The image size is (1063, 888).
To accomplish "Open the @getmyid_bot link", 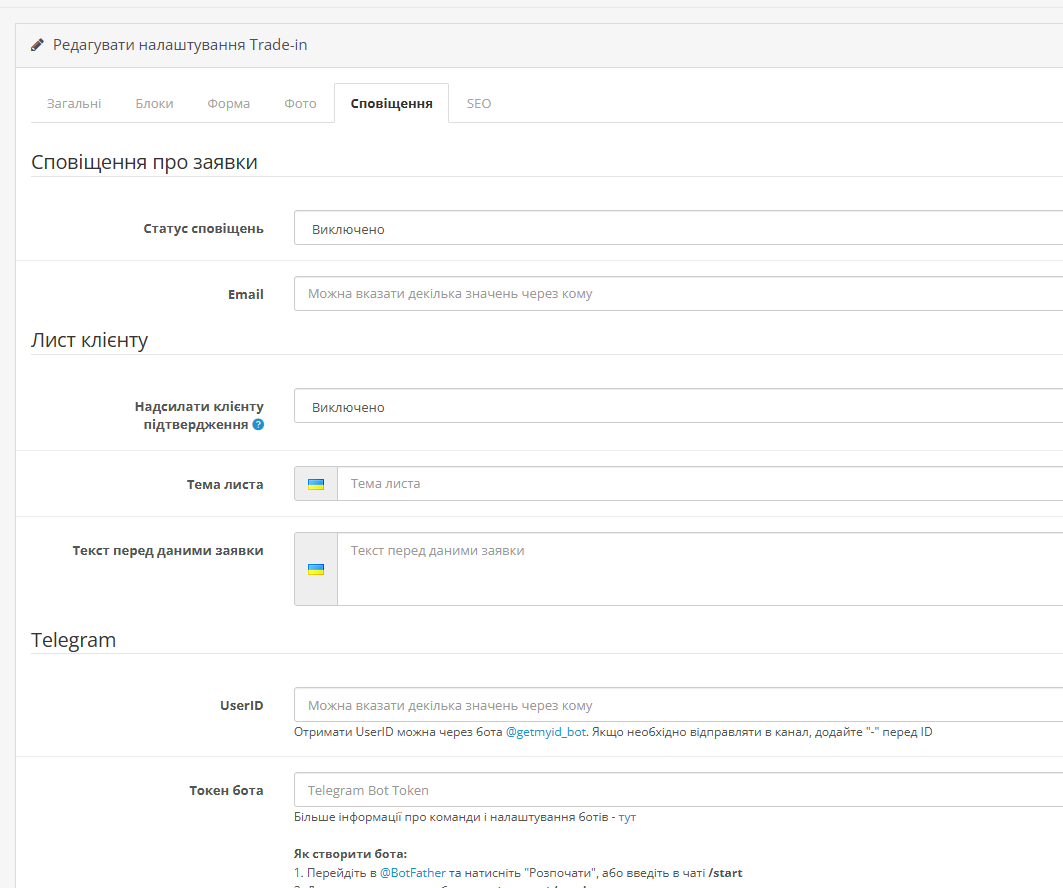I will coord(546,732).
